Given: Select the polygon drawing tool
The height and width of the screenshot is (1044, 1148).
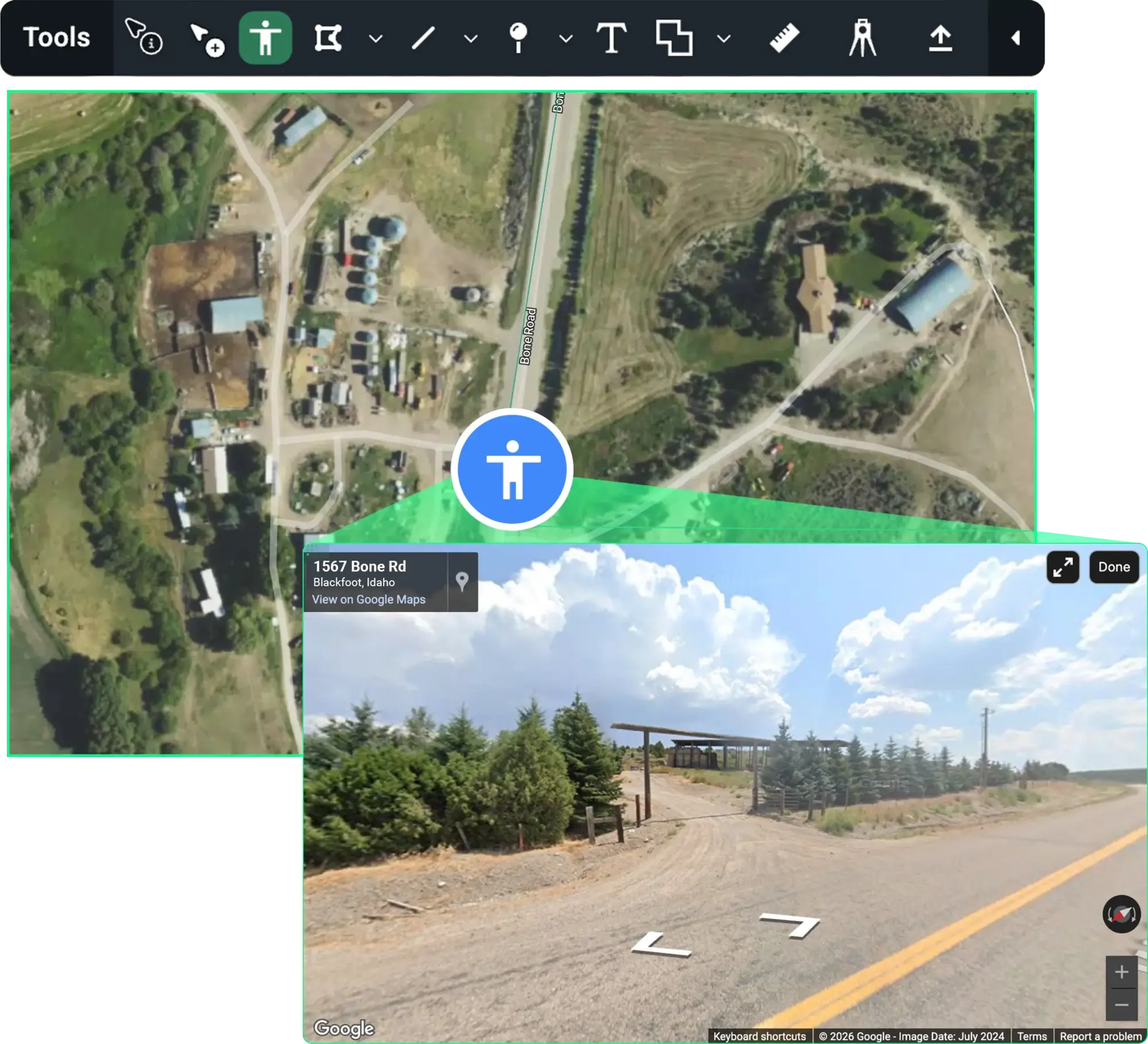Looking at the screenshot, I should pyautogui.click(x=328, y=38).
